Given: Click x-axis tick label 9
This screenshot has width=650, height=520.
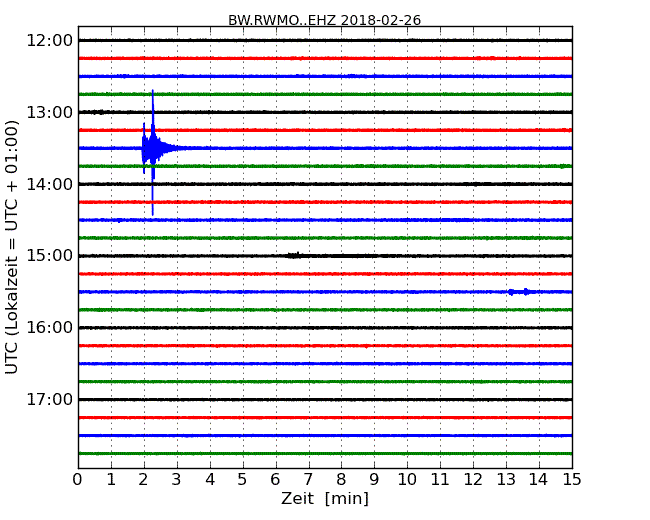Looking at the screenshot, I should coord(374,479).
